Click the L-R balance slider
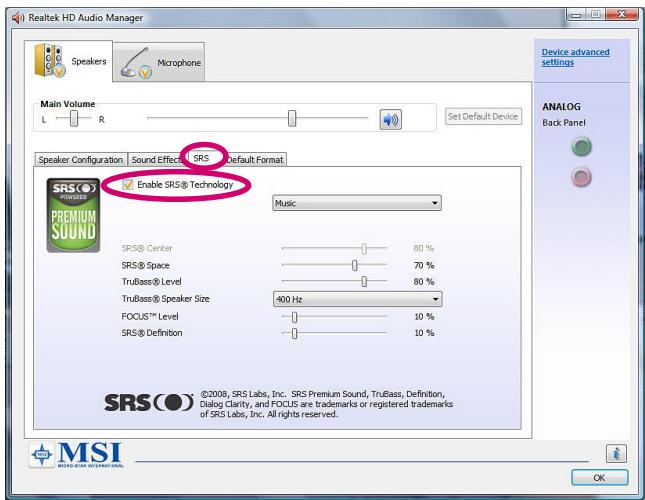Viewport: 645px width, 500px height. (74, 119)
